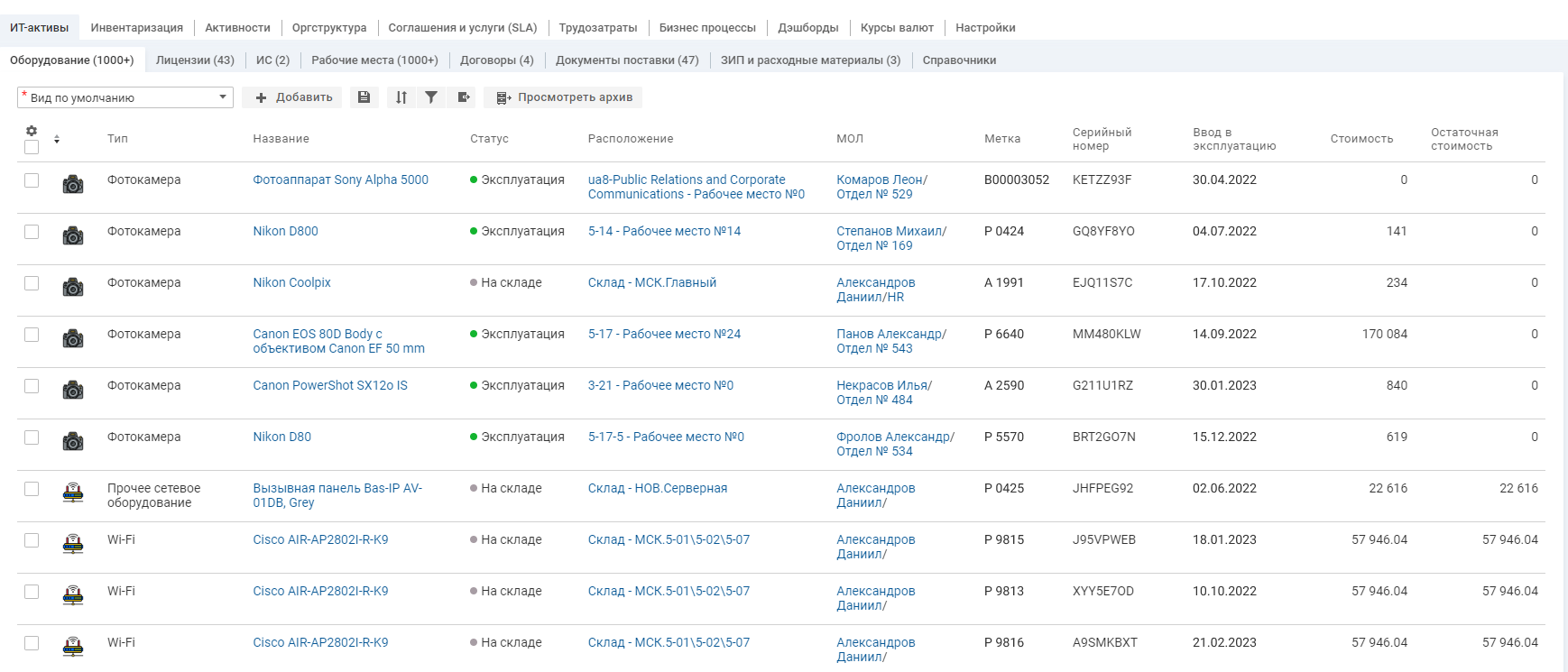
Task: Check the Фотоаппарат Sony Alpha 5000 row
Action: point(32,180)
